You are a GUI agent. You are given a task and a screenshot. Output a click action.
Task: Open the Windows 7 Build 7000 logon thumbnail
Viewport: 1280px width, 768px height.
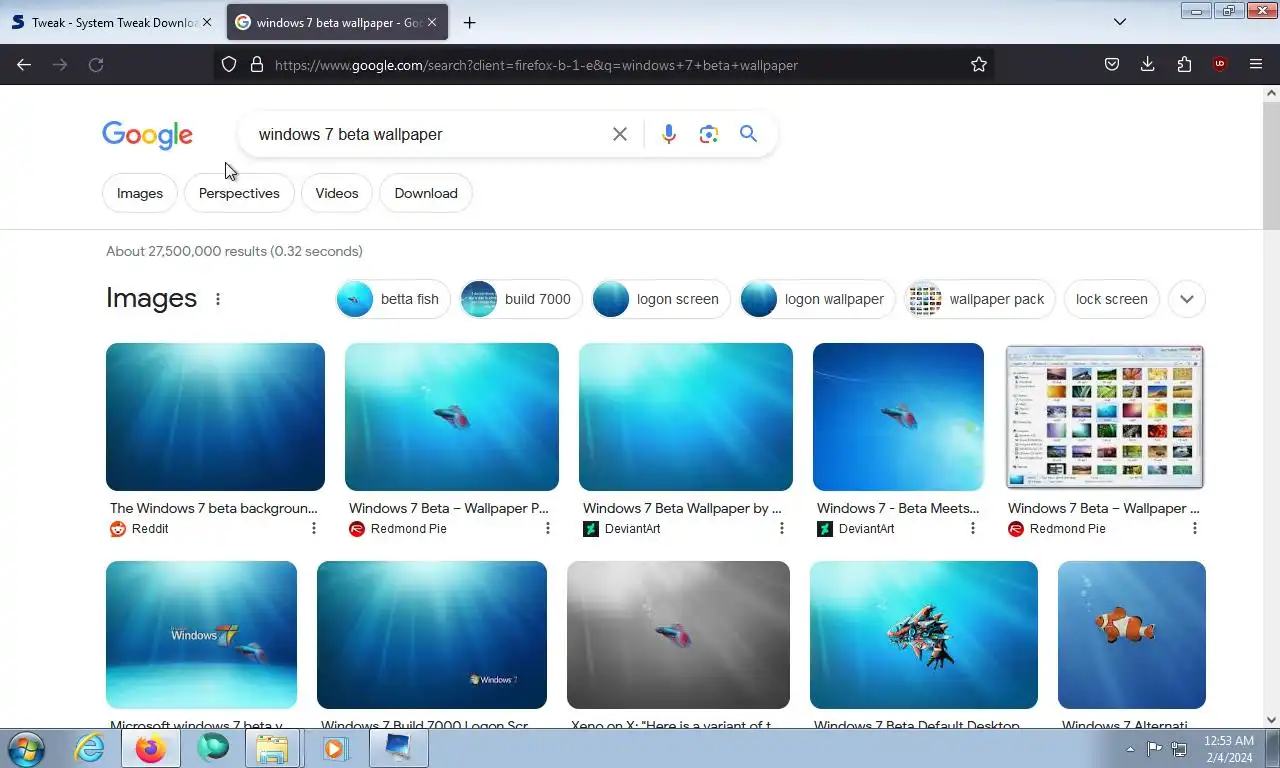point(432,635)
